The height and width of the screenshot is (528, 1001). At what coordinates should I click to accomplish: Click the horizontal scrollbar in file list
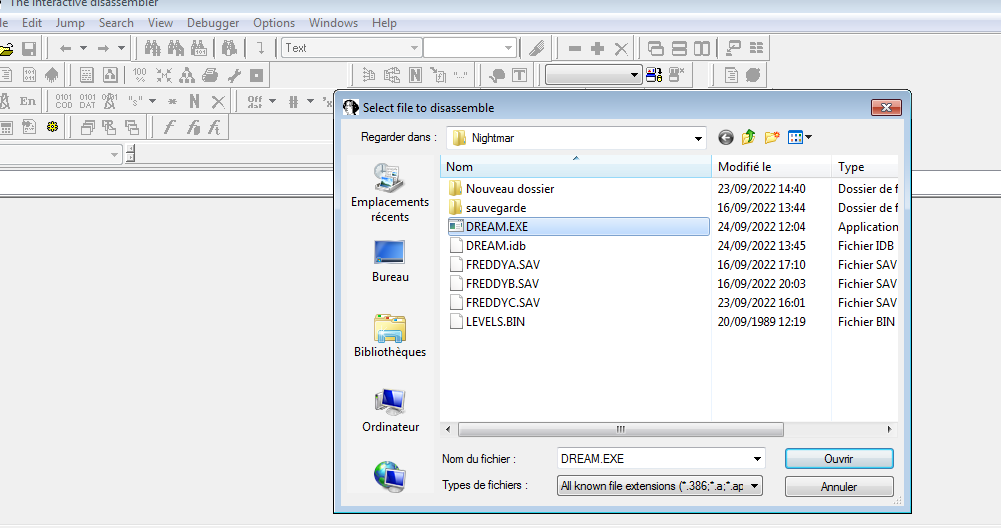(621, 429)
